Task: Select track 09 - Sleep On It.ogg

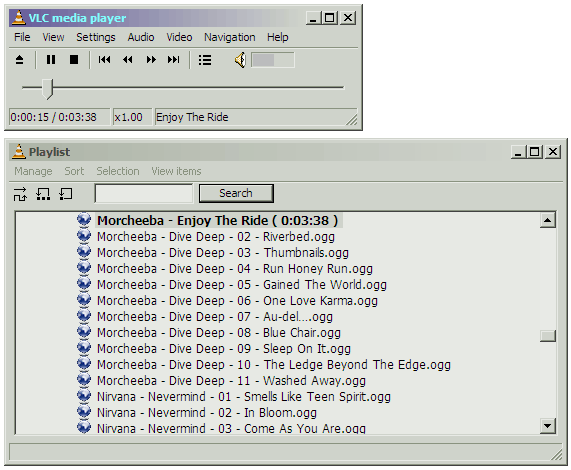Action: [224, 349]
